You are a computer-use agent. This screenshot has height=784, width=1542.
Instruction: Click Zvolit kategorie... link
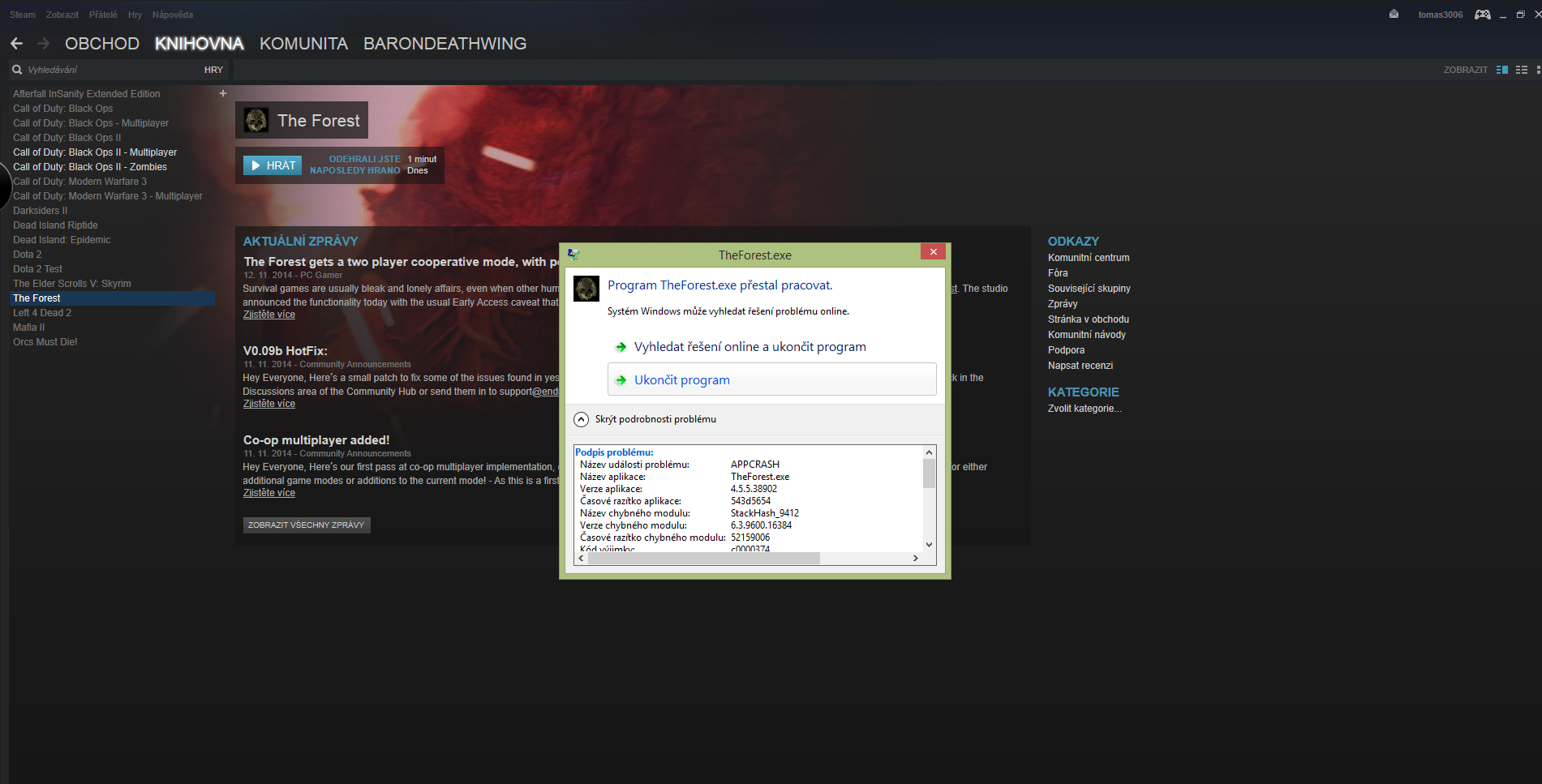[x=1085, y=409]
